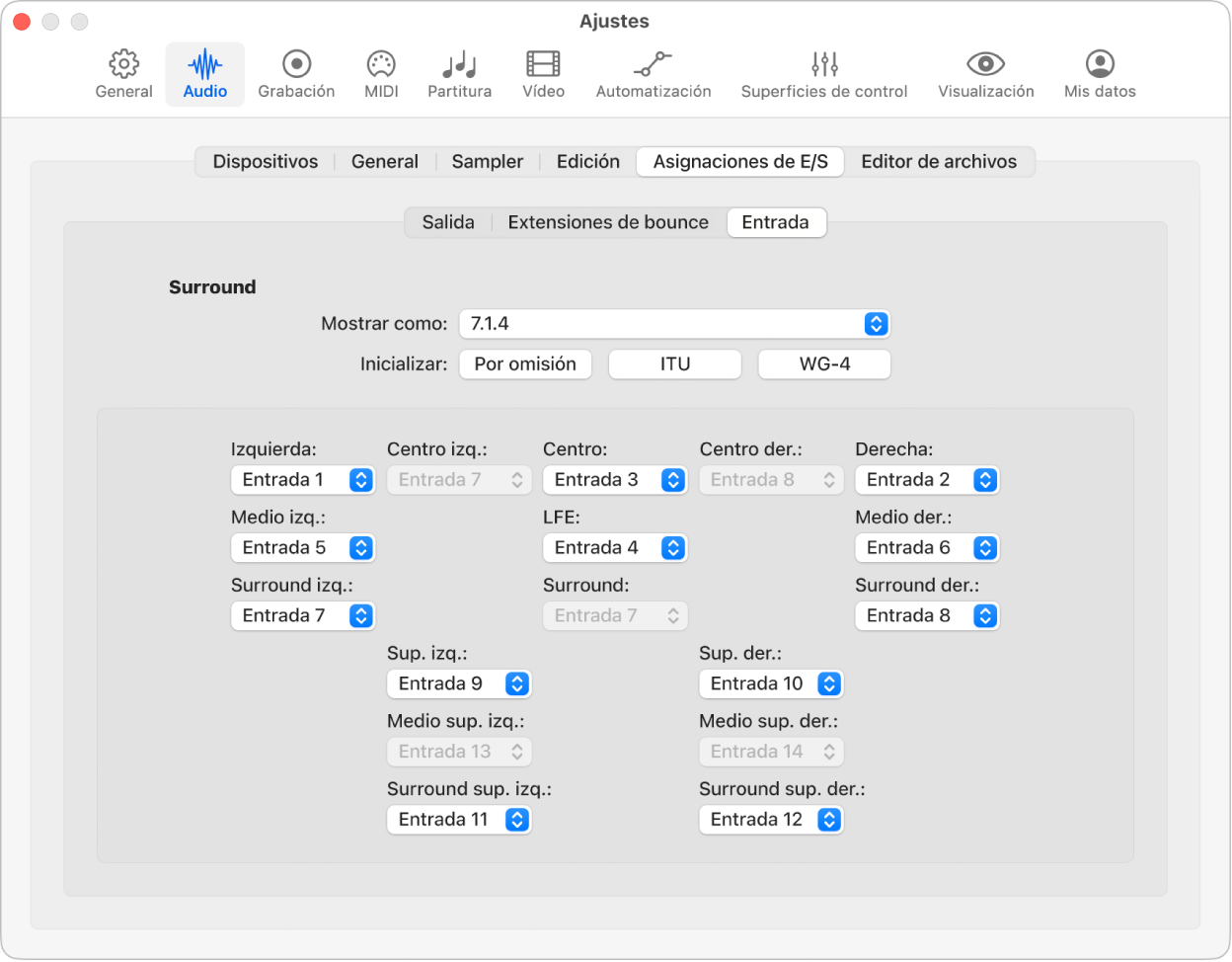Click disabled Medio sup. der. Entrada 14 dropdown
Image resolution: width=1232 pixels, height=962 pixels.
click(771, 752)
